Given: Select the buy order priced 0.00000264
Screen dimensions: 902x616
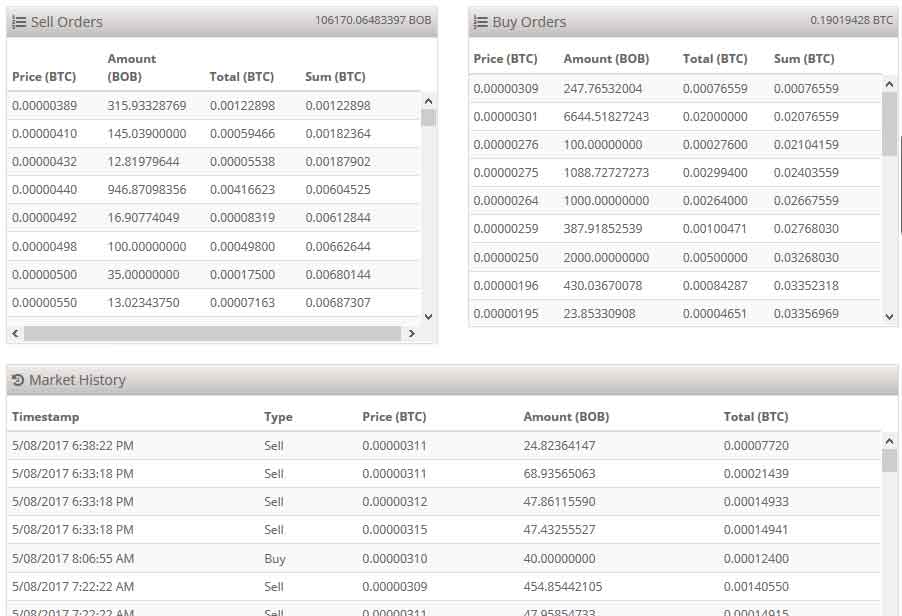Looking at the screenshot, I should coord(675,201).
